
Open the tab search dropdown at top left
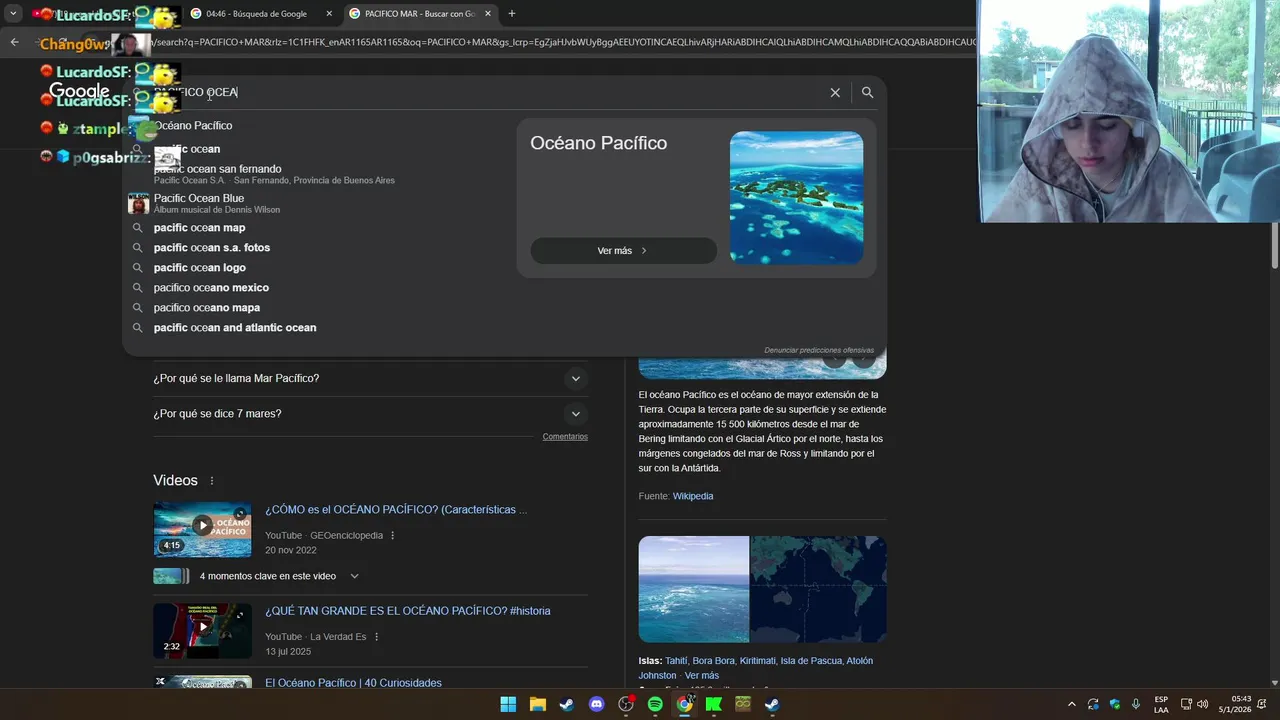click(13, 14)
